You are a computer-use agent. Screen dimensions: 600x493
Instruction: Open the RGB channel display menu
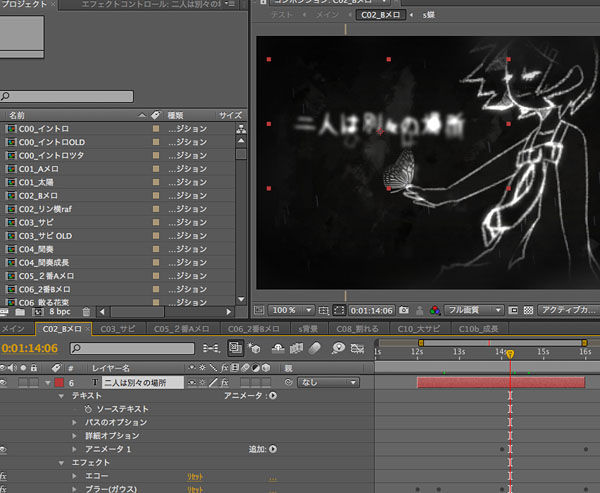click(x=435, y=310)
